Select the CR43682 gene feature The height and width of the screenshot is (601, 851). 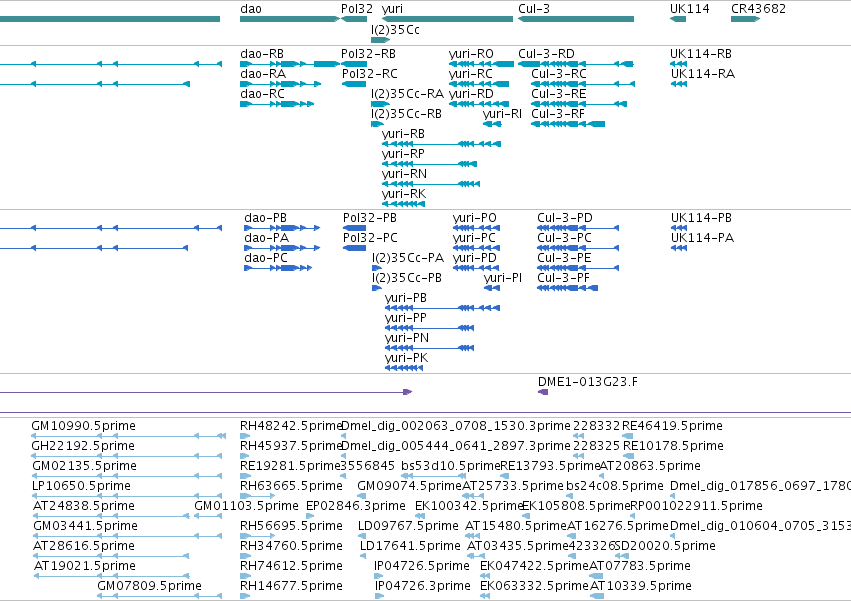(745, 19)
